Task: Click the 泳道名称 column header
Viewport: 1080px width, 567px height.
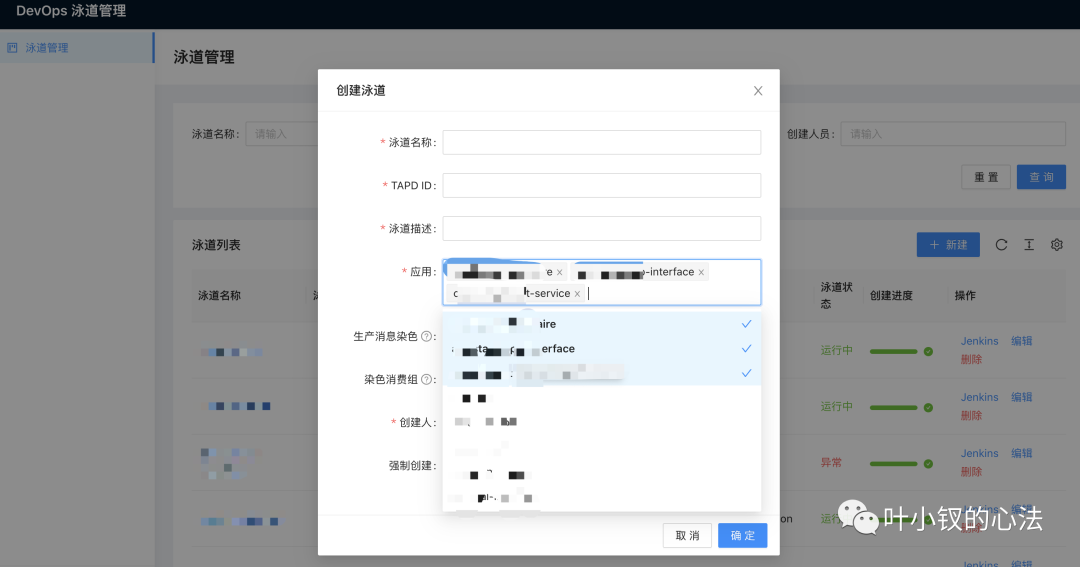Action: [x=220, y=296]
